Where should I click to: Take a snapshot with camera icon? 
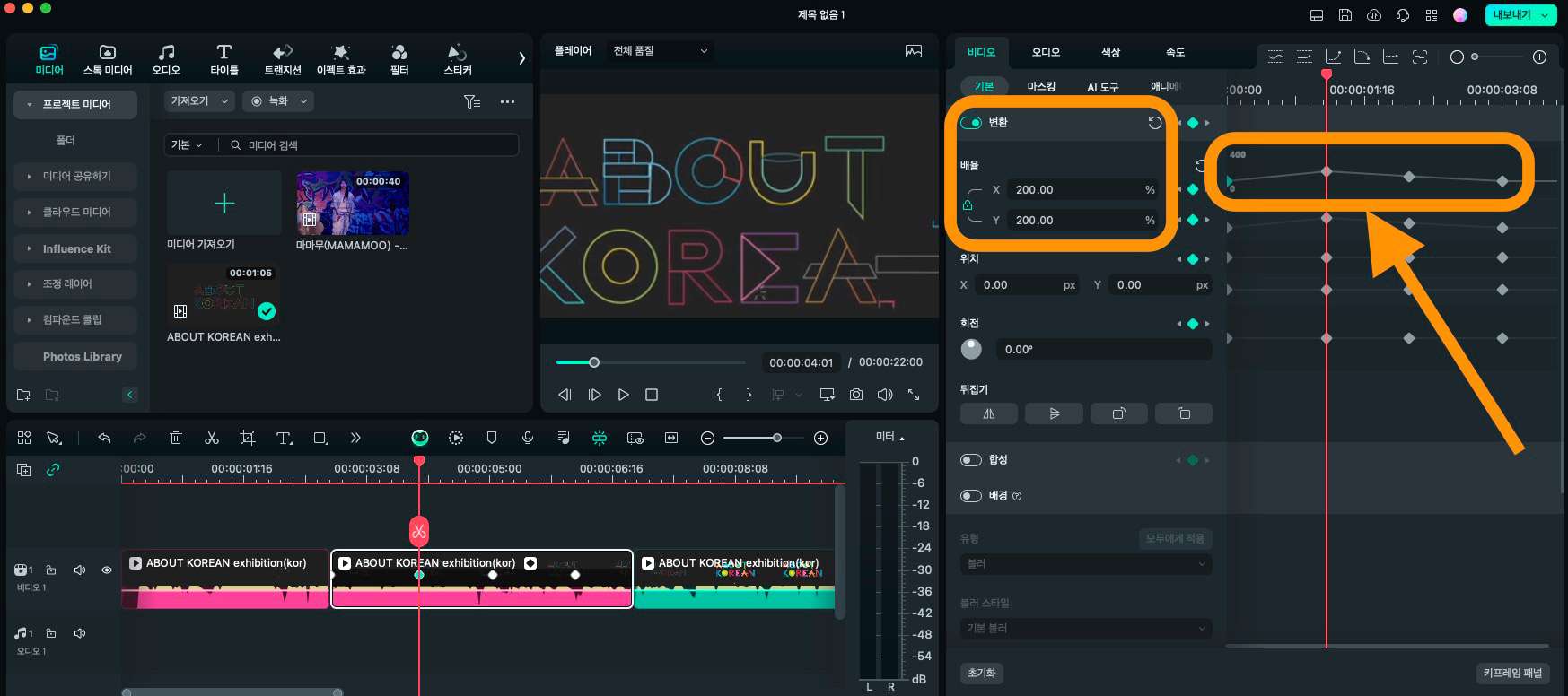856,395
